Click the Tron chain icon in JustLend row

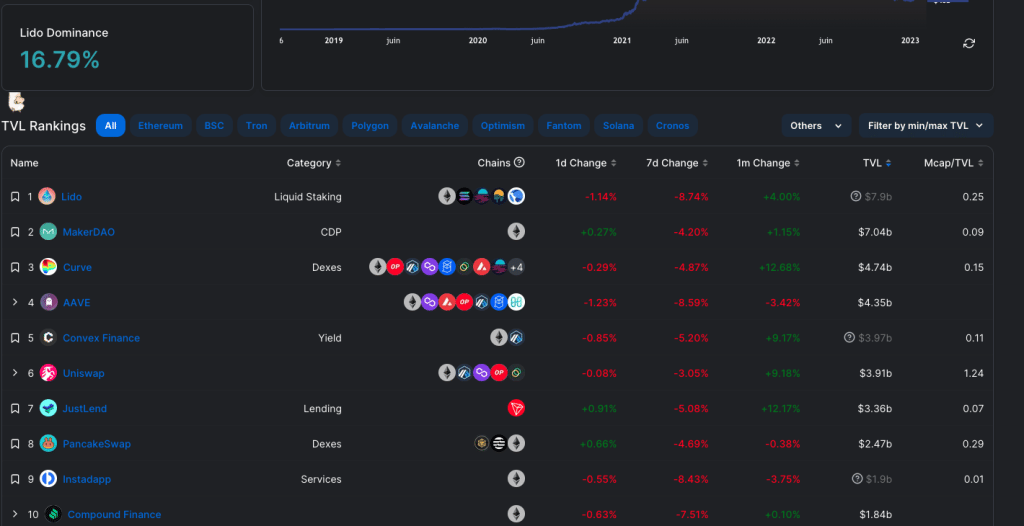tap(517, 408)
